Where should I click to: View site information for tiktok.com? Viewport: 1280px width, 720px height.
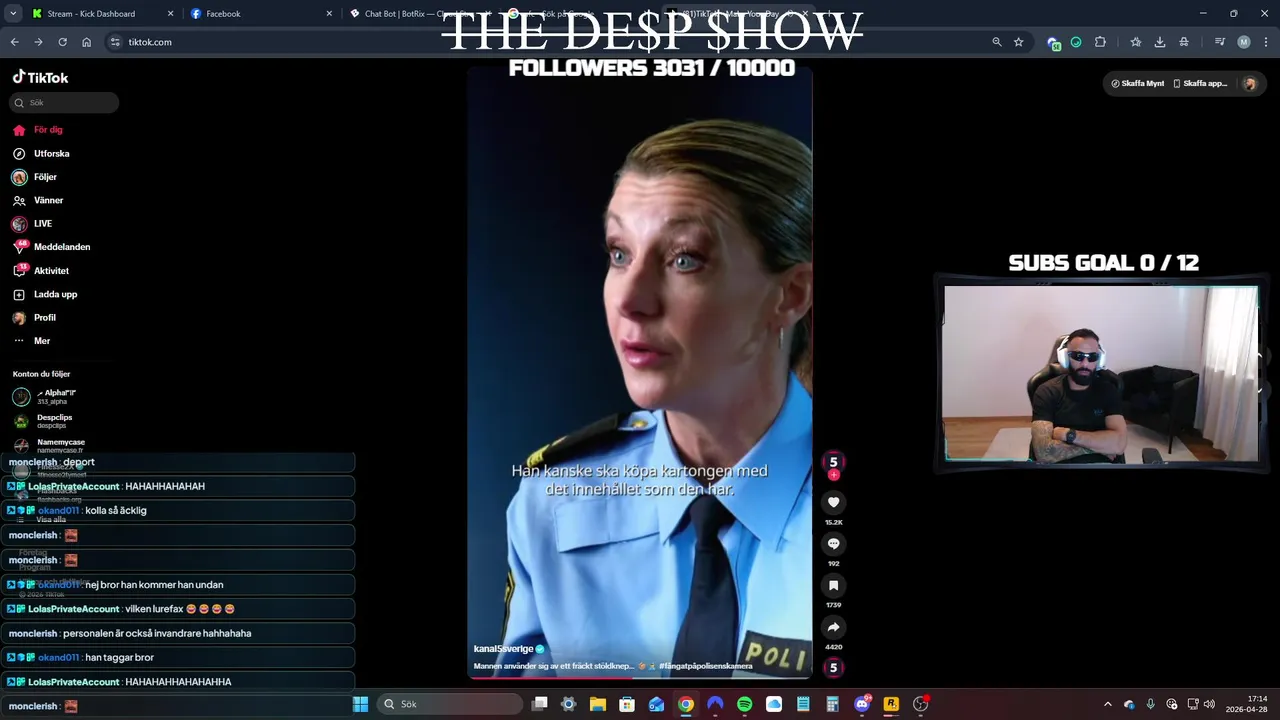click(115, 42)
